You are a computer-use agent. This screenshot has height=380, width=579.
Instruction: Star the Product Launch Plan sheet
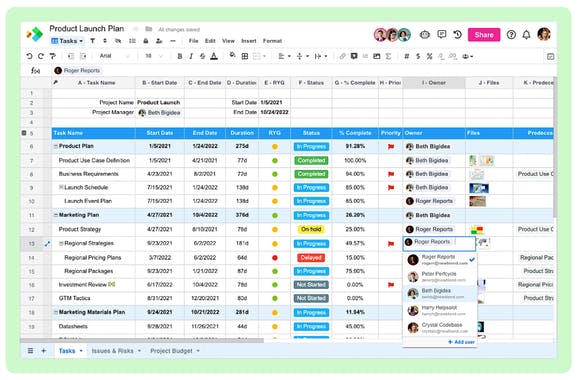[x=136, y=29]
